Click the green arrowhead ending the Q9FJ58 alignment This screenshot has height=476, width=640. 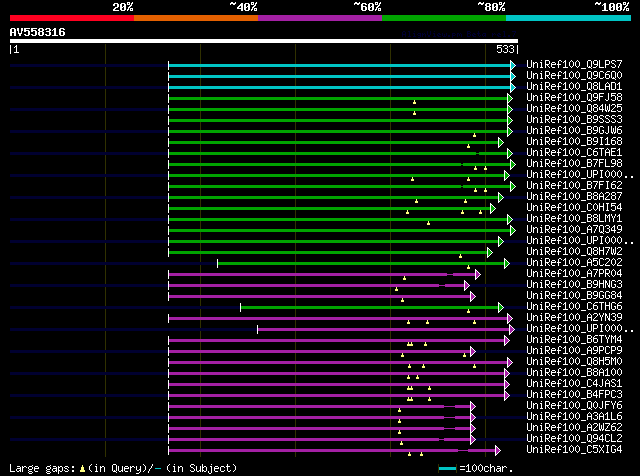tap(510, 98)
